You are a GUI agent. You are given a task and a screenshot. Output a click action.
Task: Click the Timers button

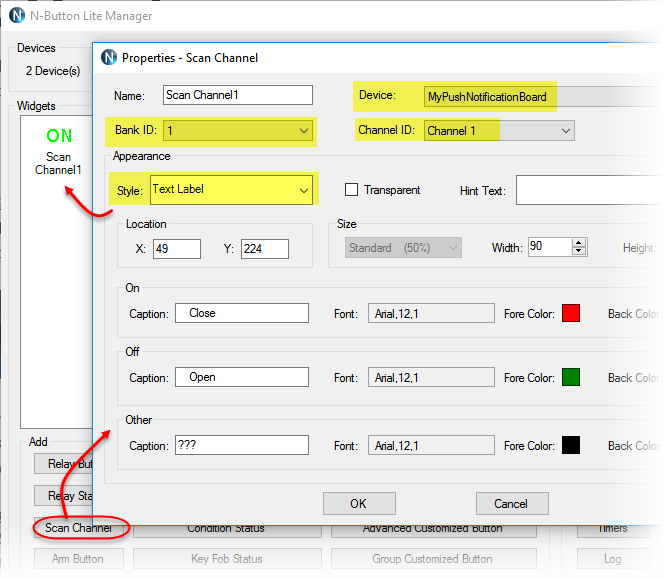[613, 531]
